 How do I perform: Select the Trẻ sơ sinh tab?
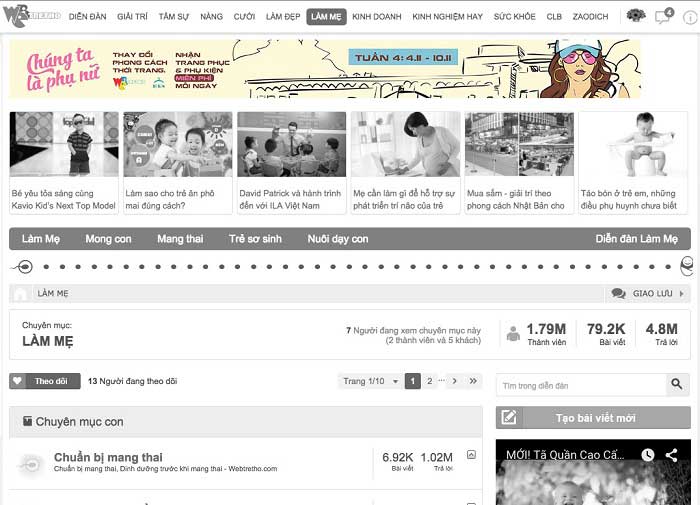[255, 239]
